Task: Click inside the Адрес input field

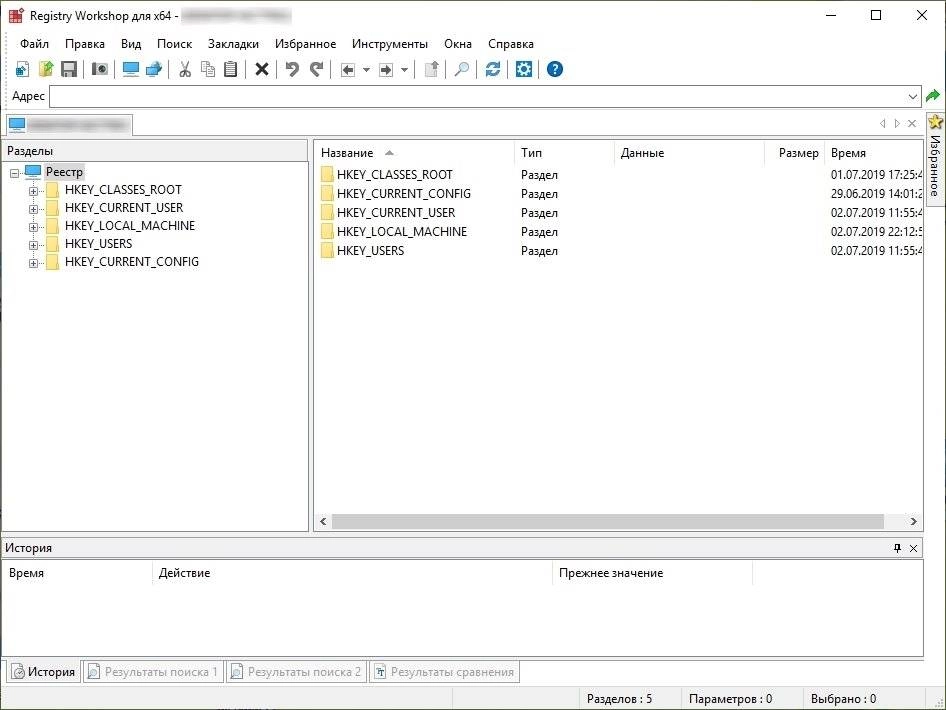Action: [x=477, y=97]
